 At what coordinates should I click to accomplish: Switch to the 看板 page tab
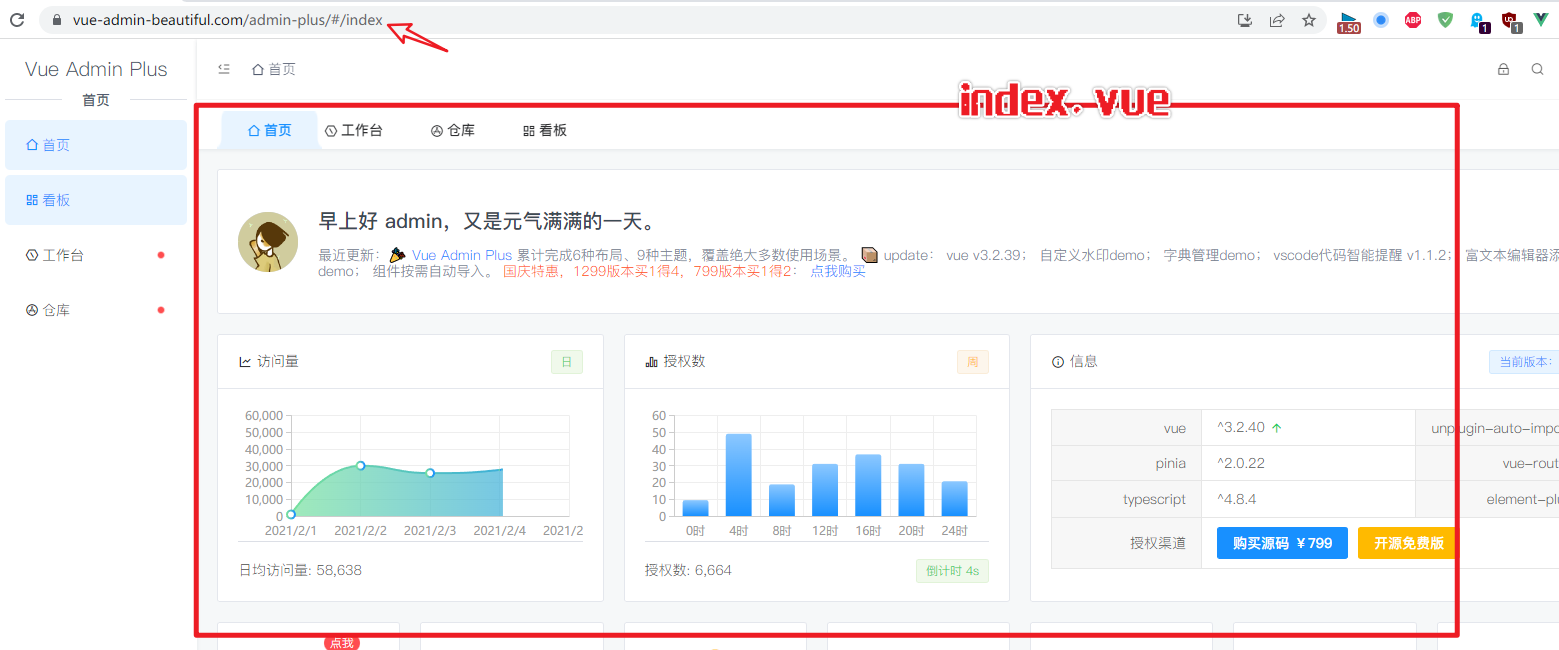click(x=545, y=131)
